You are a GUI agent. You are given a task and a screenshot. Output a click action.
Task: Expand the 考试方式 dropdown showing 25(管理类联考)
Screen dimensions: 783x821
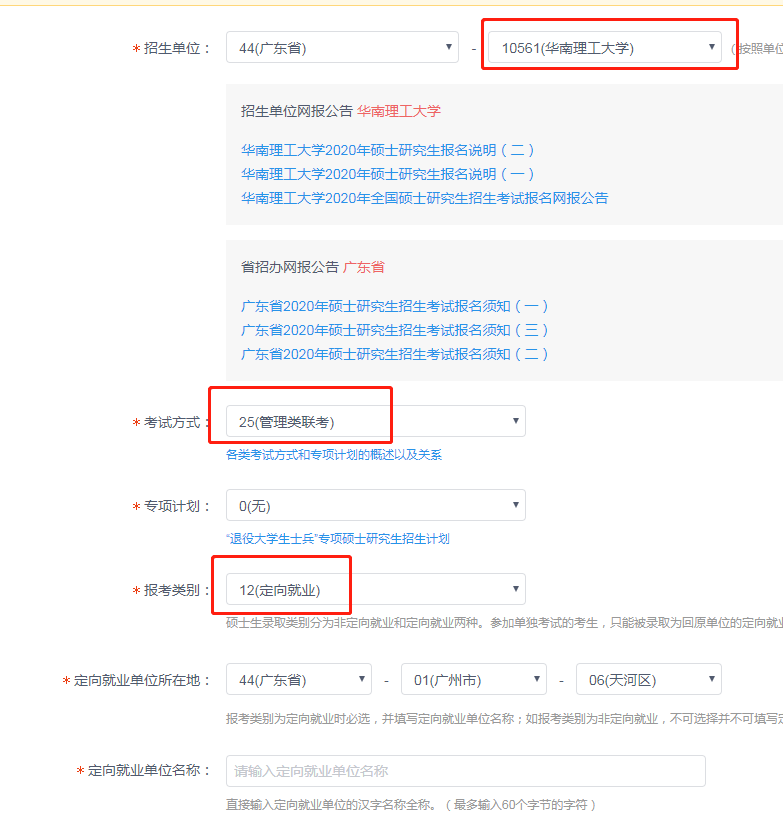point(375,422)
